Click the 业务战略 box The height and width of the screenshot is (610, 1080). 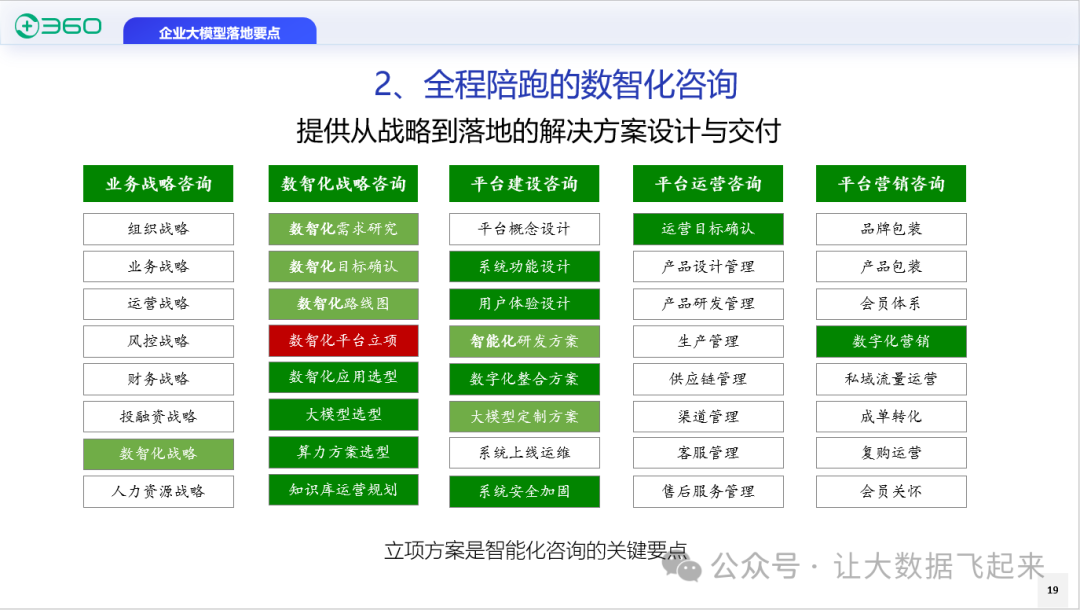158,266
